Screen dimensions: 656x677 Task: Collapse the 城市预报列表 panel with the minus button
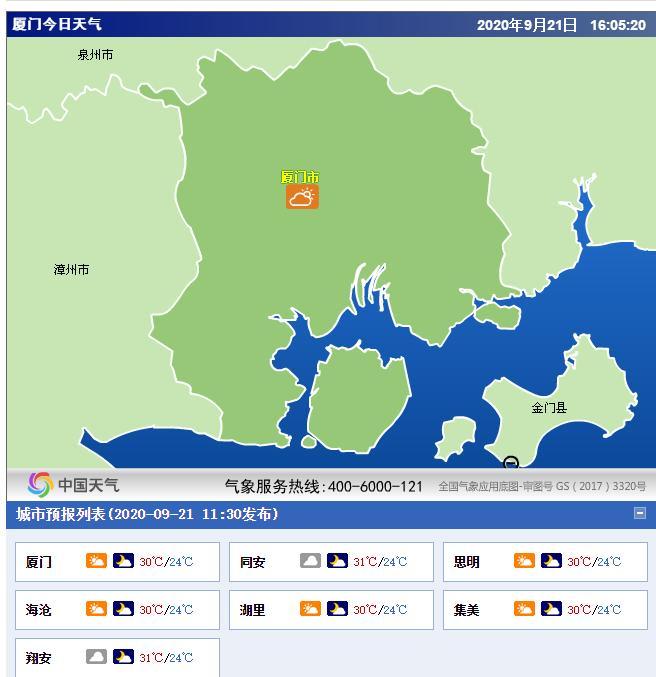point(640,513)
